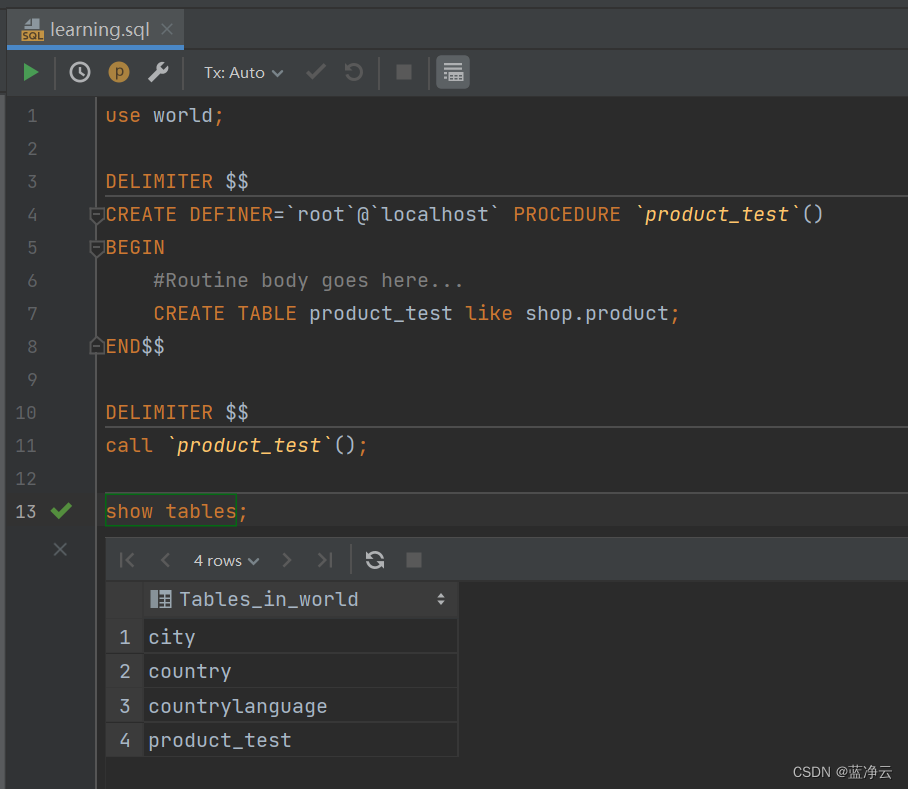This screenshot has height=789, width=908.
Task: Click the '#Routine body goes here...' comment
Action: pos(308,281)
